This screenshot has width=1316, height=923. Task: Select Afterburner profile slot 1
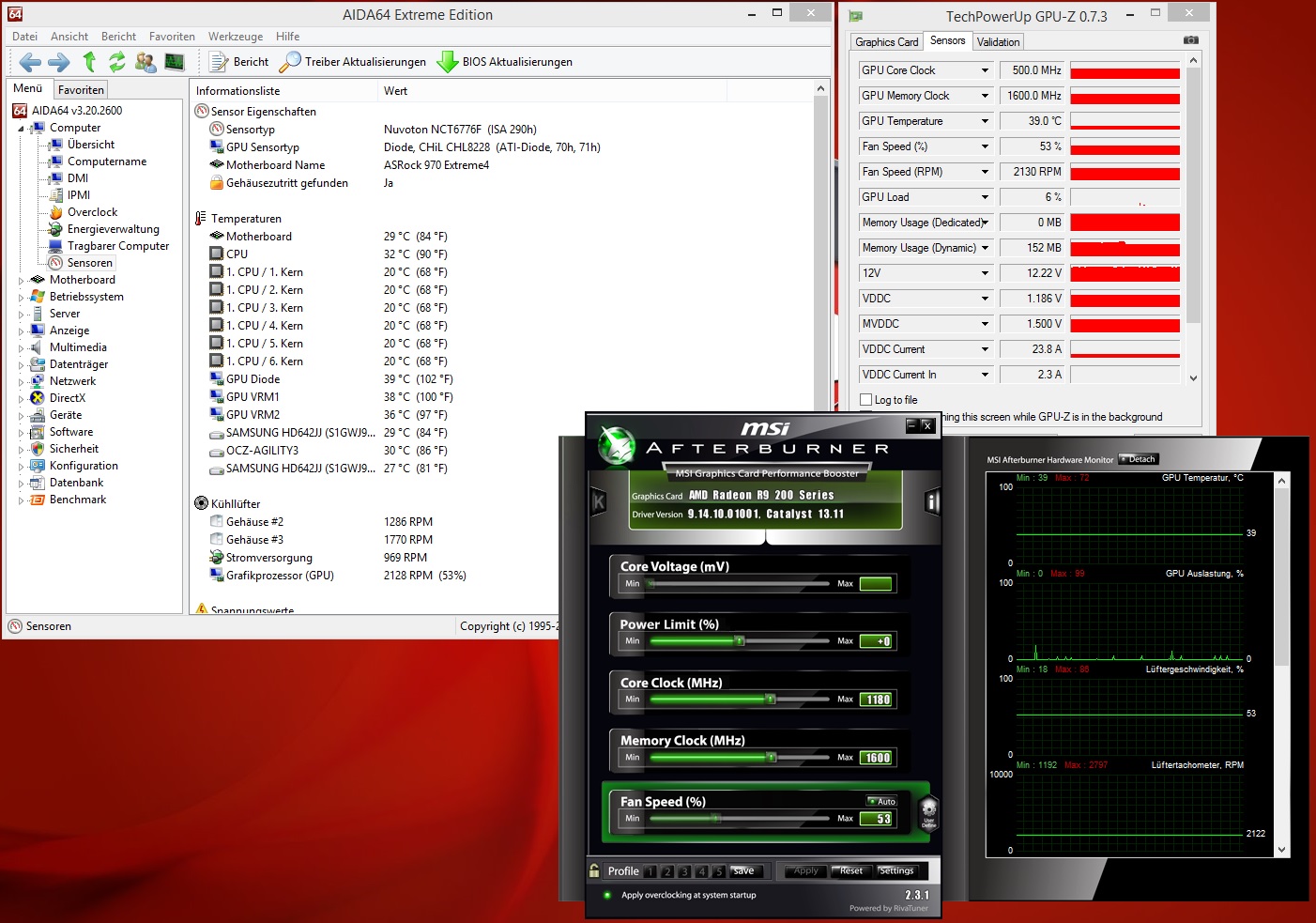pos(650,871)
